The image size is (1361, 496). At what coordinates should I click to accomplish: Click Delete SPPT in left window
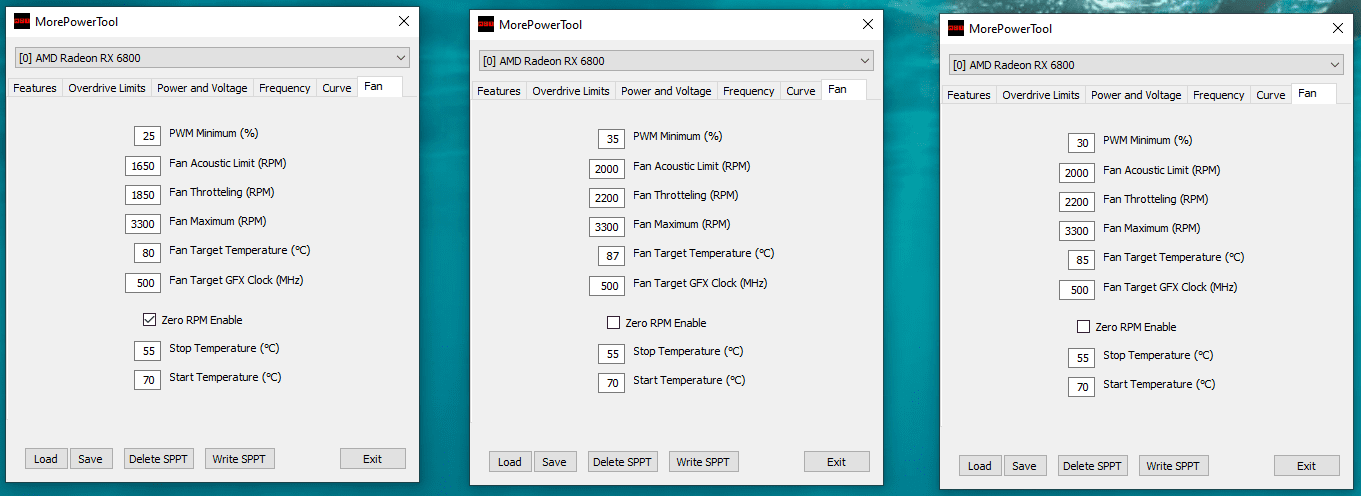[159, 459]
